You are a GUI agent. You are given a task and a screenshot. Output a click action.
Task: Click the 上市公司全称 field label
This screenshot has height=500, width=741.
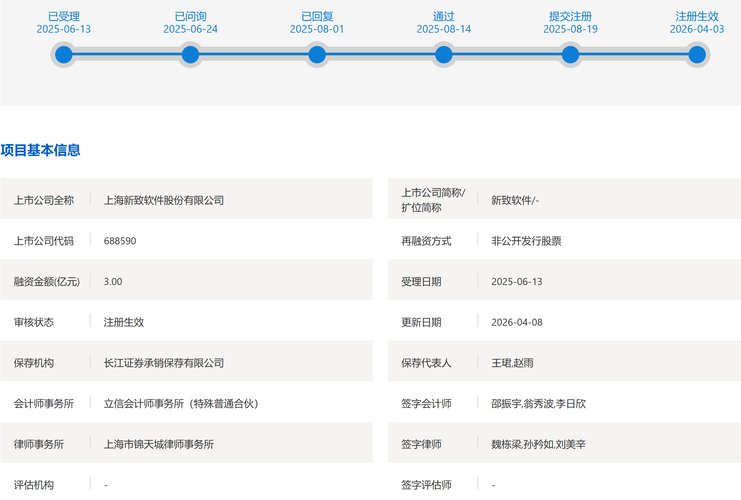point(43,200)
